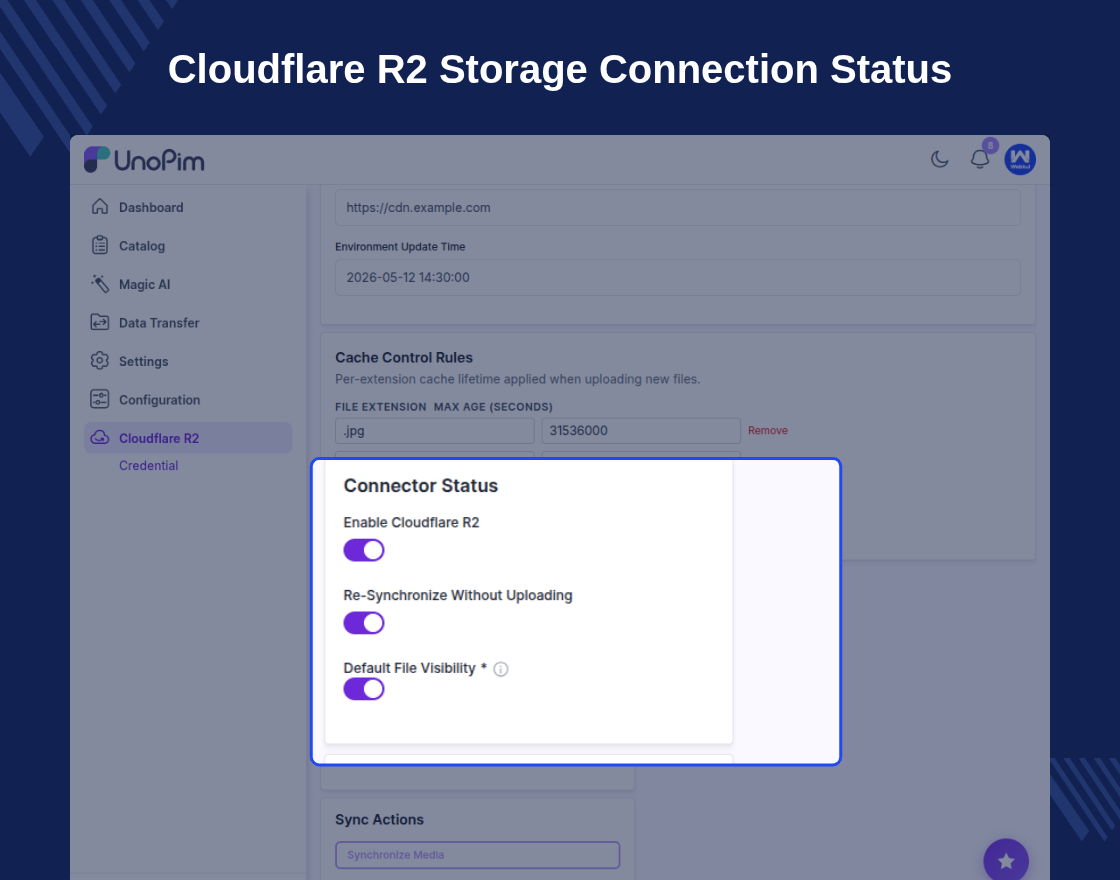Click the https://cdn.example.com URL field
This screenshot has width=1120, height=880.
click(677, 208)
